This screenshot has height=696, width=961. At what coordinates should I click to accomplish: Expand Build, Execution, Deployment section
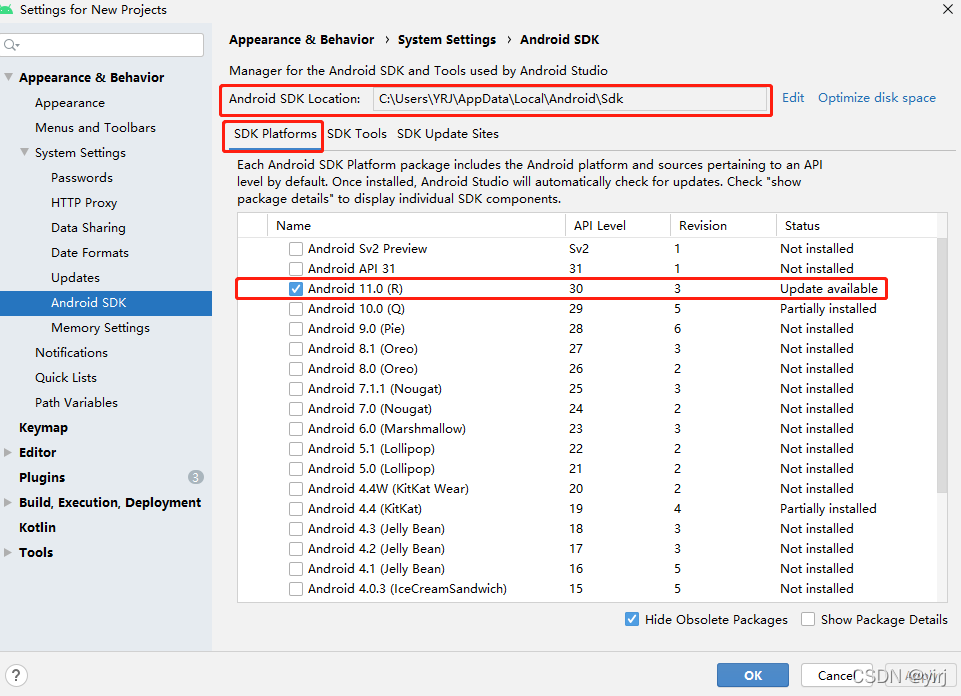pos(8,502)
